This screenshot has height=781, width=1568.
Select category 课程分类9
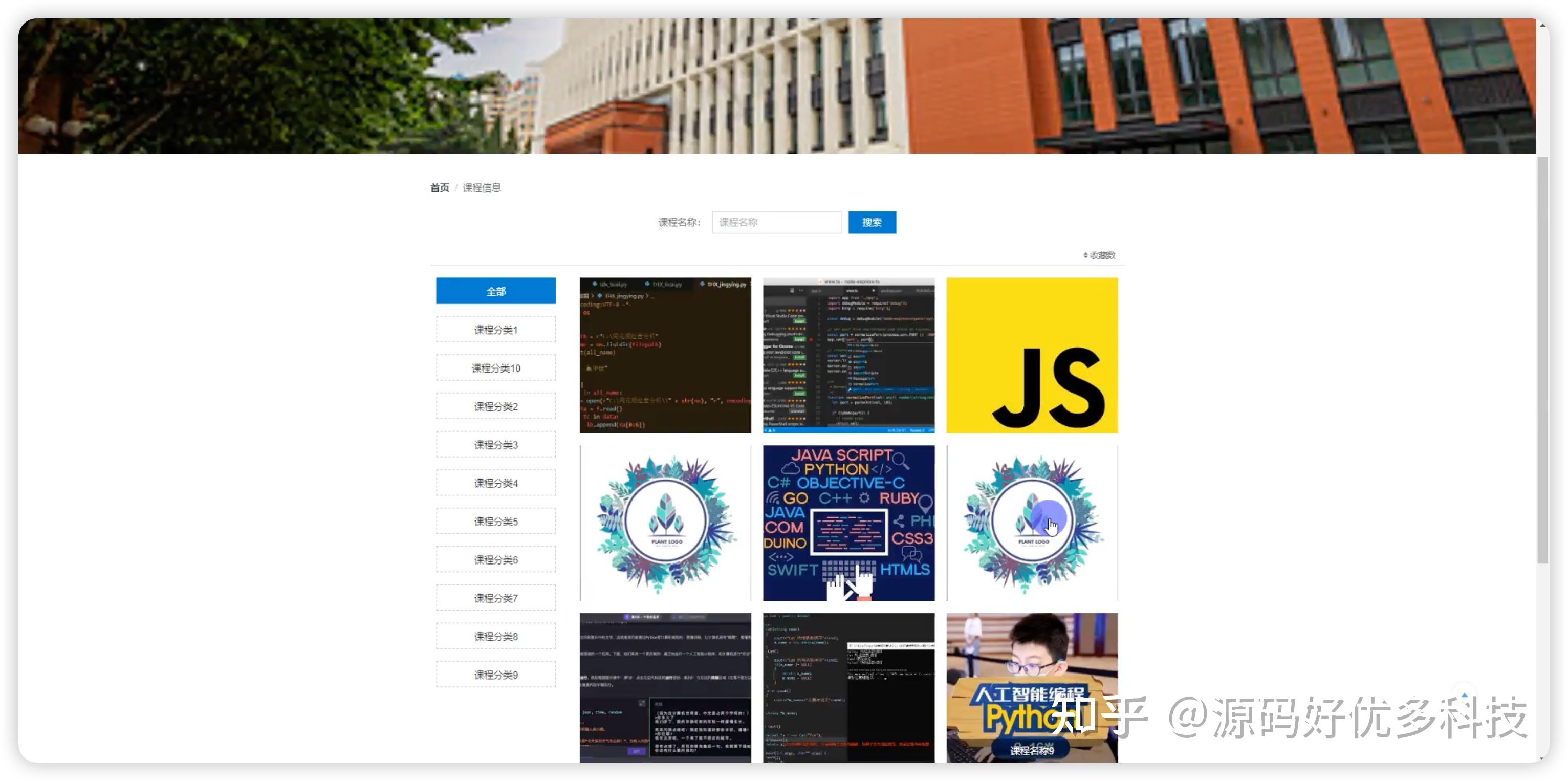pos(495,674)
